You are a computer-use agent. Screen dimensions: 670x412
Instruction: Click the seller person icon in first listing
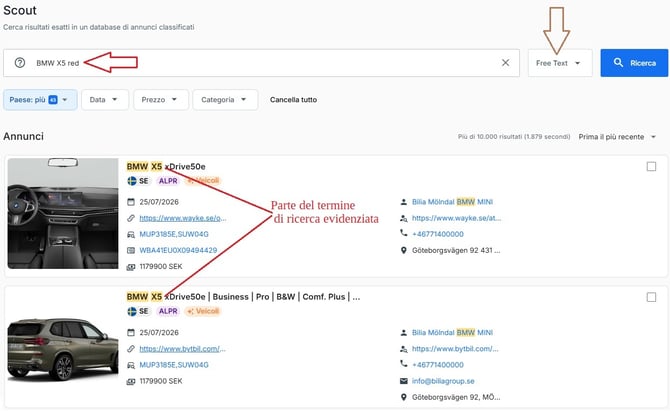403,202
